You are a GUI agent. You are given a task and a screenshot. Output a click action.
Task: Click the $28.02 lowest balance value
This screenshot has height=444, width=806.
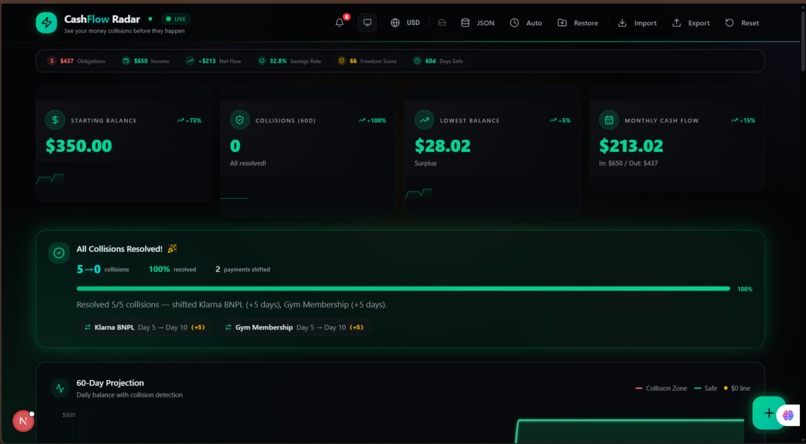[x=443, y=146]
